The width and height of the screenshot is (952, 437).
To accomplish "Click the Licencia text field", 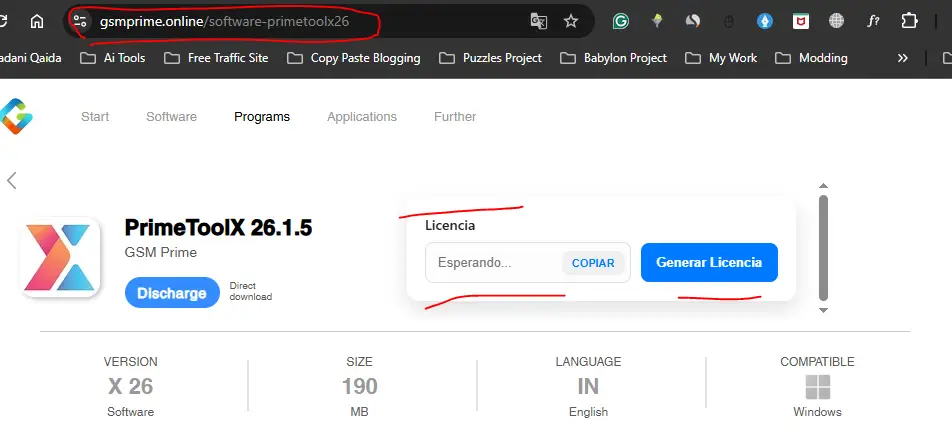I will [x=492, y=263].
